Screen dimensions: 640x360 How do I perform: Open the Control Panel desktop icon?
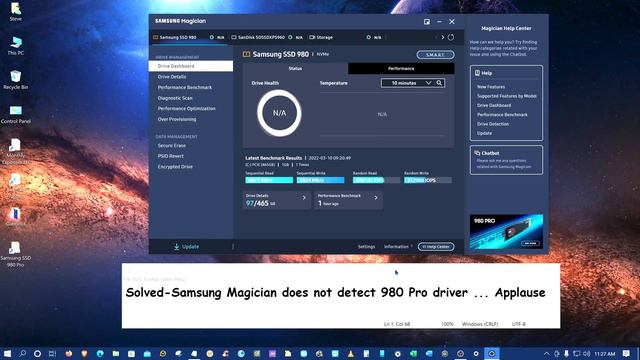(16, 114)
